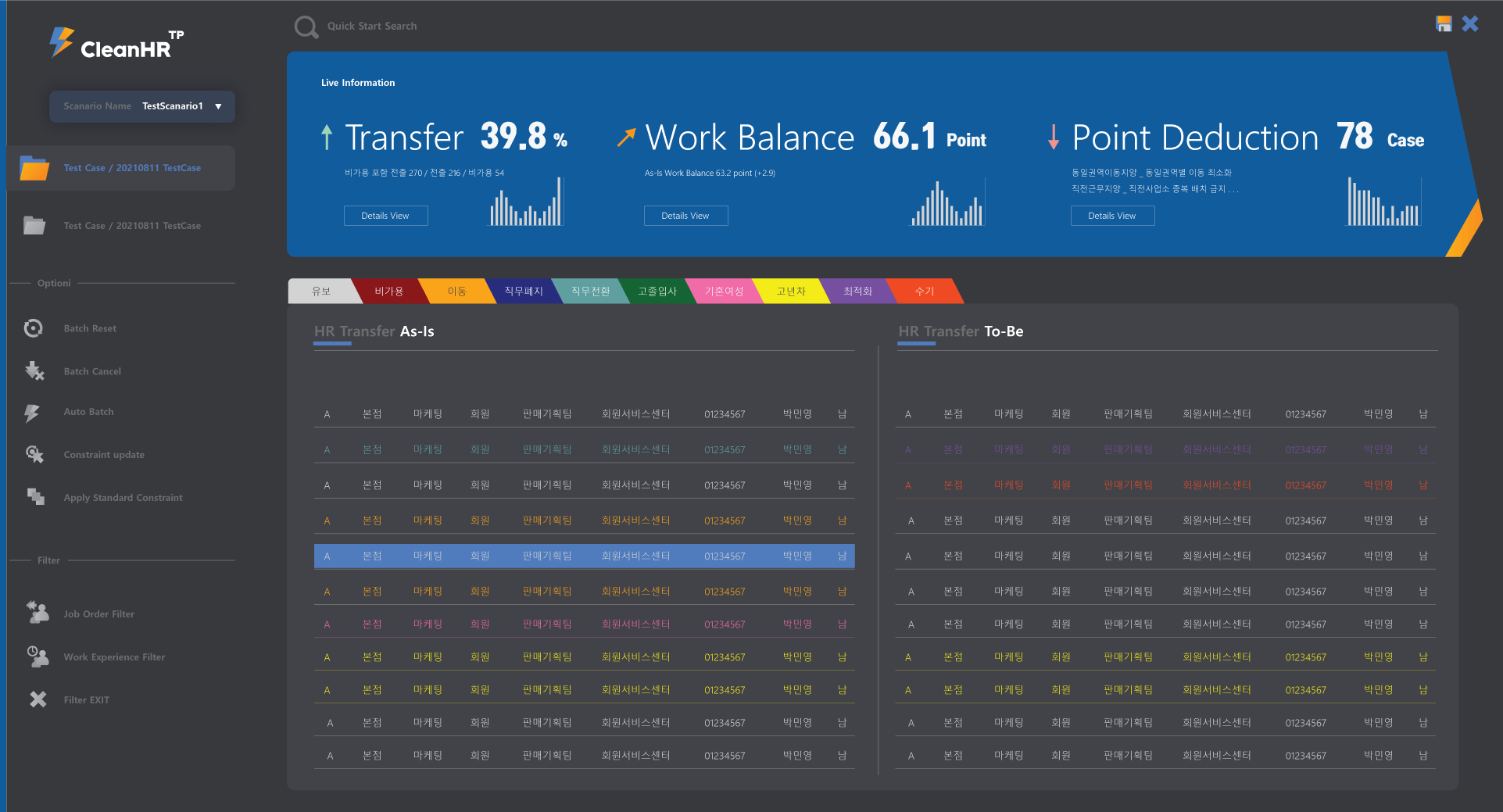The width and height of the screenshot is (1503, 812).
Task: Click the Transfer bar chart thumbnail
Action: [x=526, y=202]
